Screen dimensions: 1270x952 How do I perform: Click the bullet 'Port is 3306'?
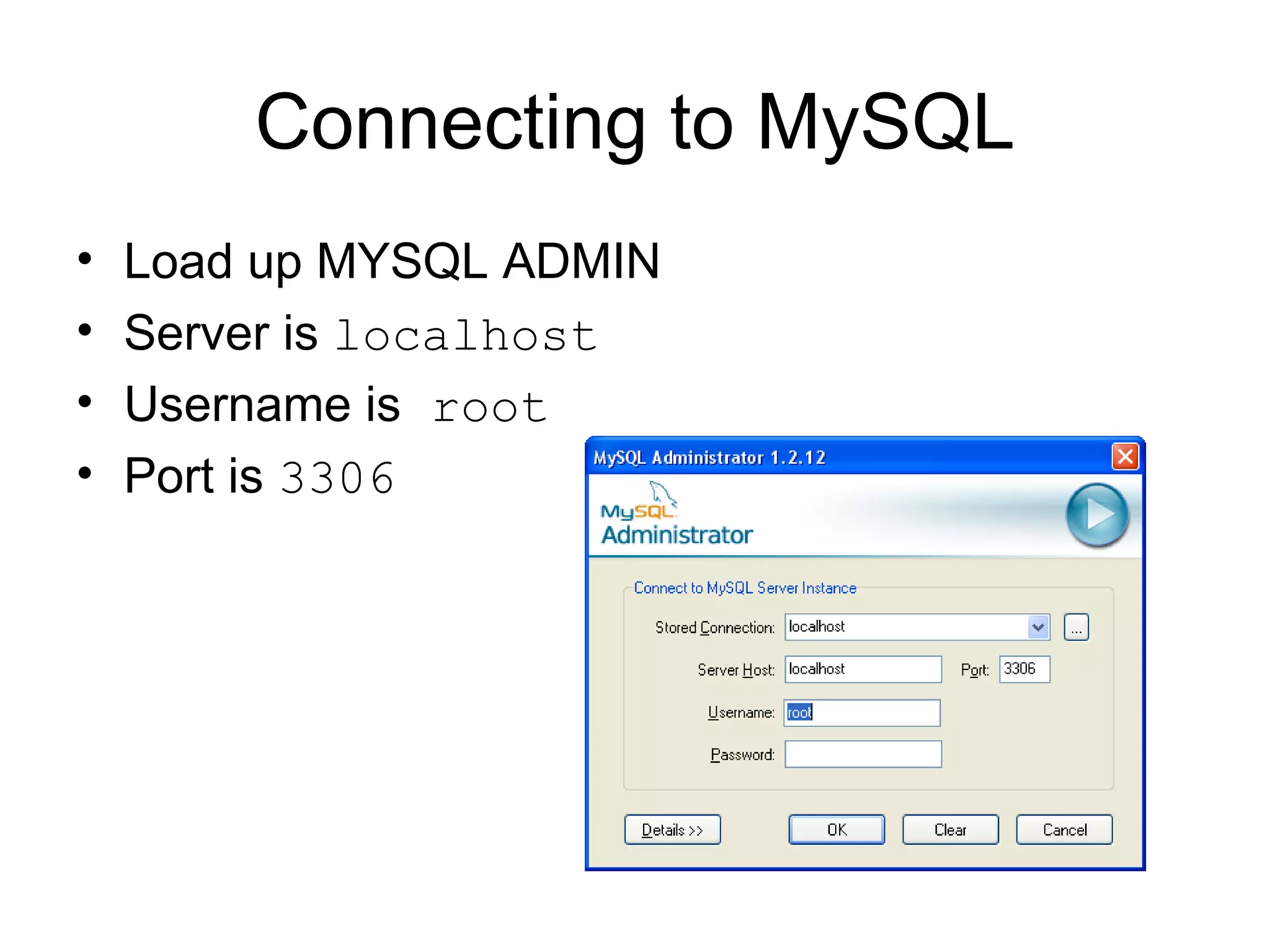coord(259,477)
